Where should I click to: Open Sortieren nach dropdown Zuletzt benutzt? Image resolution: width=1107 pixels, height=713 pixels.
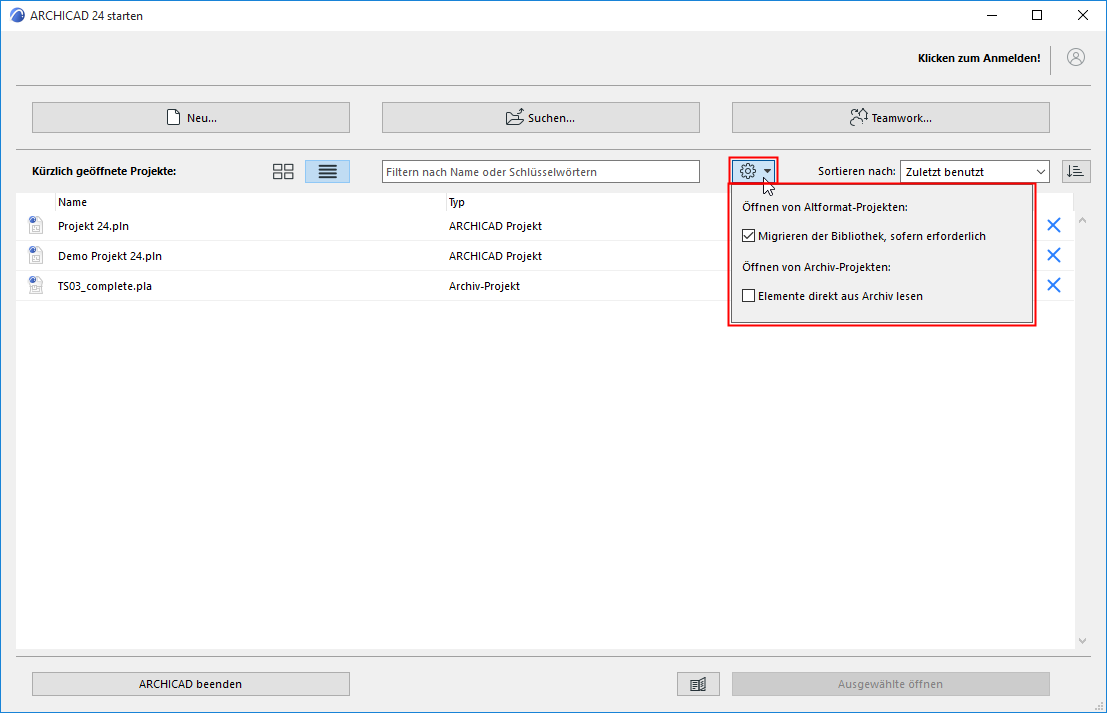974,172
